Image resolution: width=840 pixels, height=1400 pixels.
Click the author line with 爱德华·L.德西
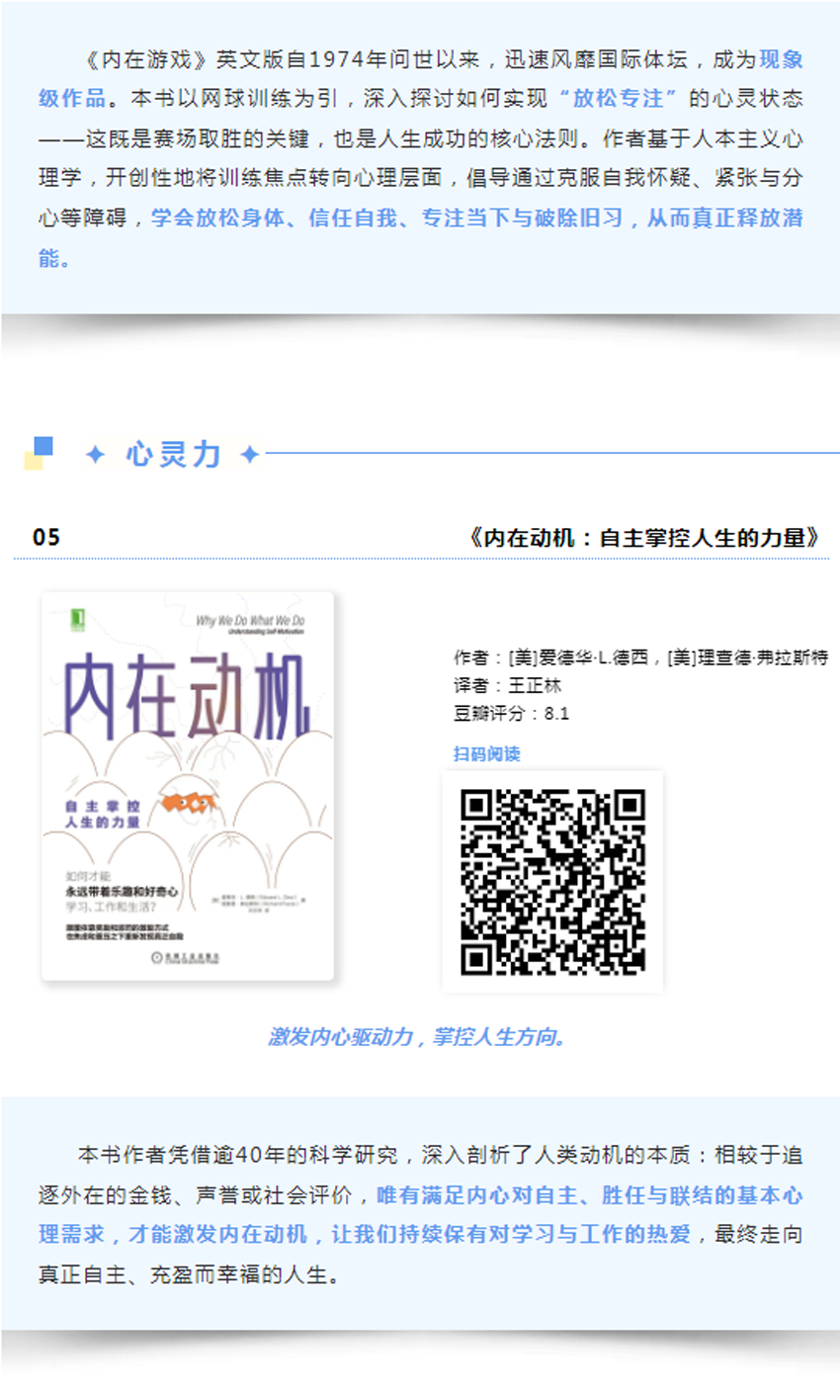click(639, 657)
